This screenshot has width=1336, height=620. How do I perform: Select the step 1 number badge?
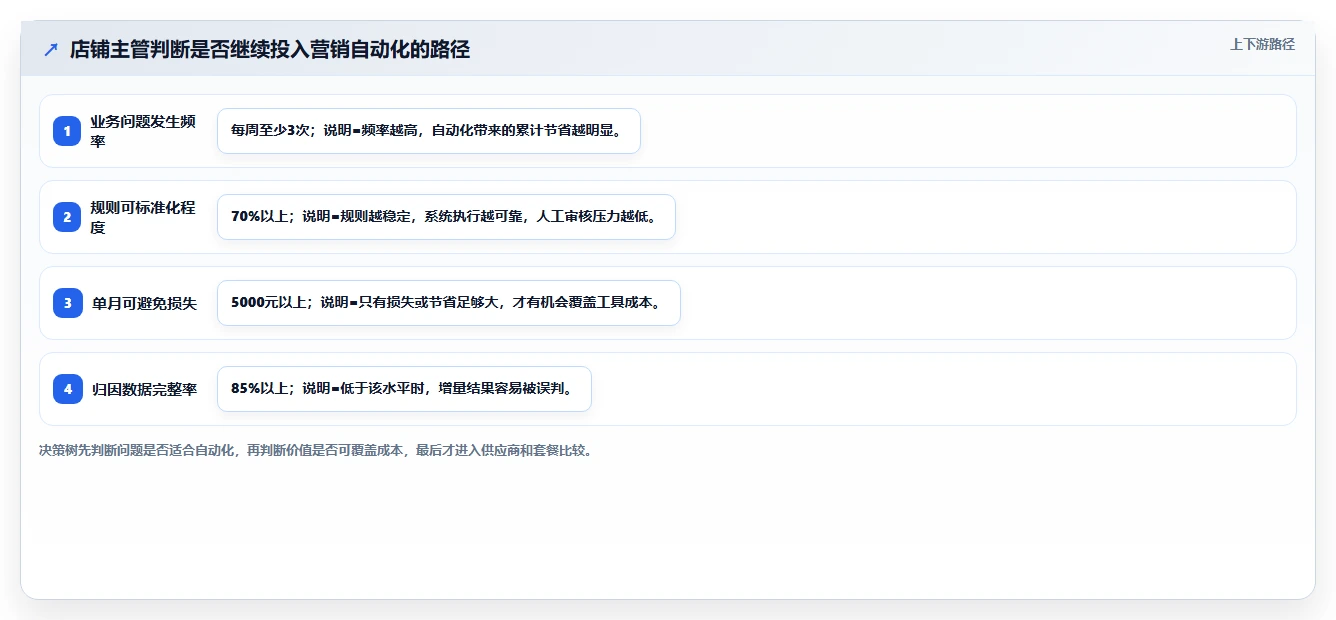tap(68, 131)
